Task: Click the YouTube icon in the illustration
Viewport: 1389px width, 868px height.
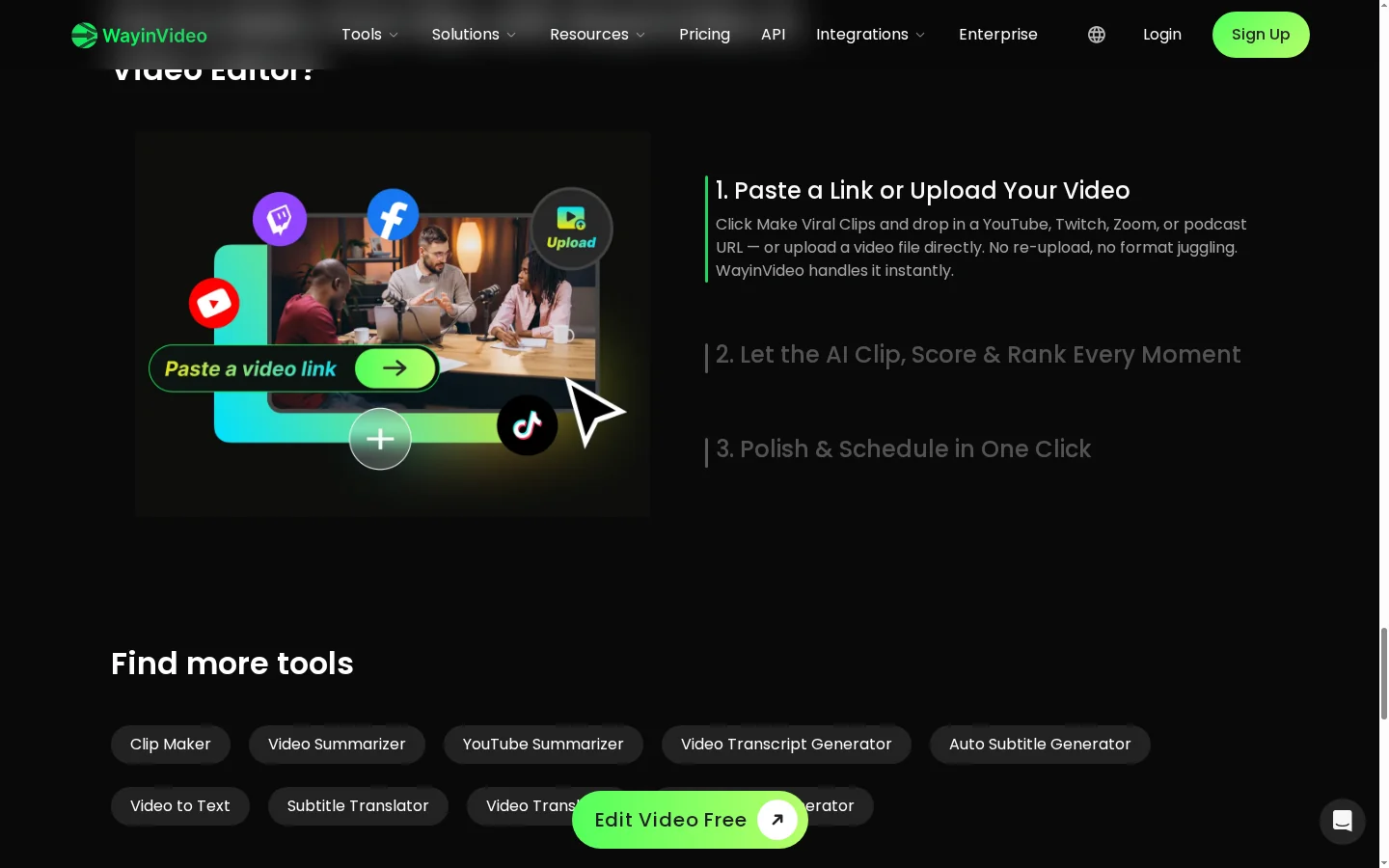Action: click(214, 304)
